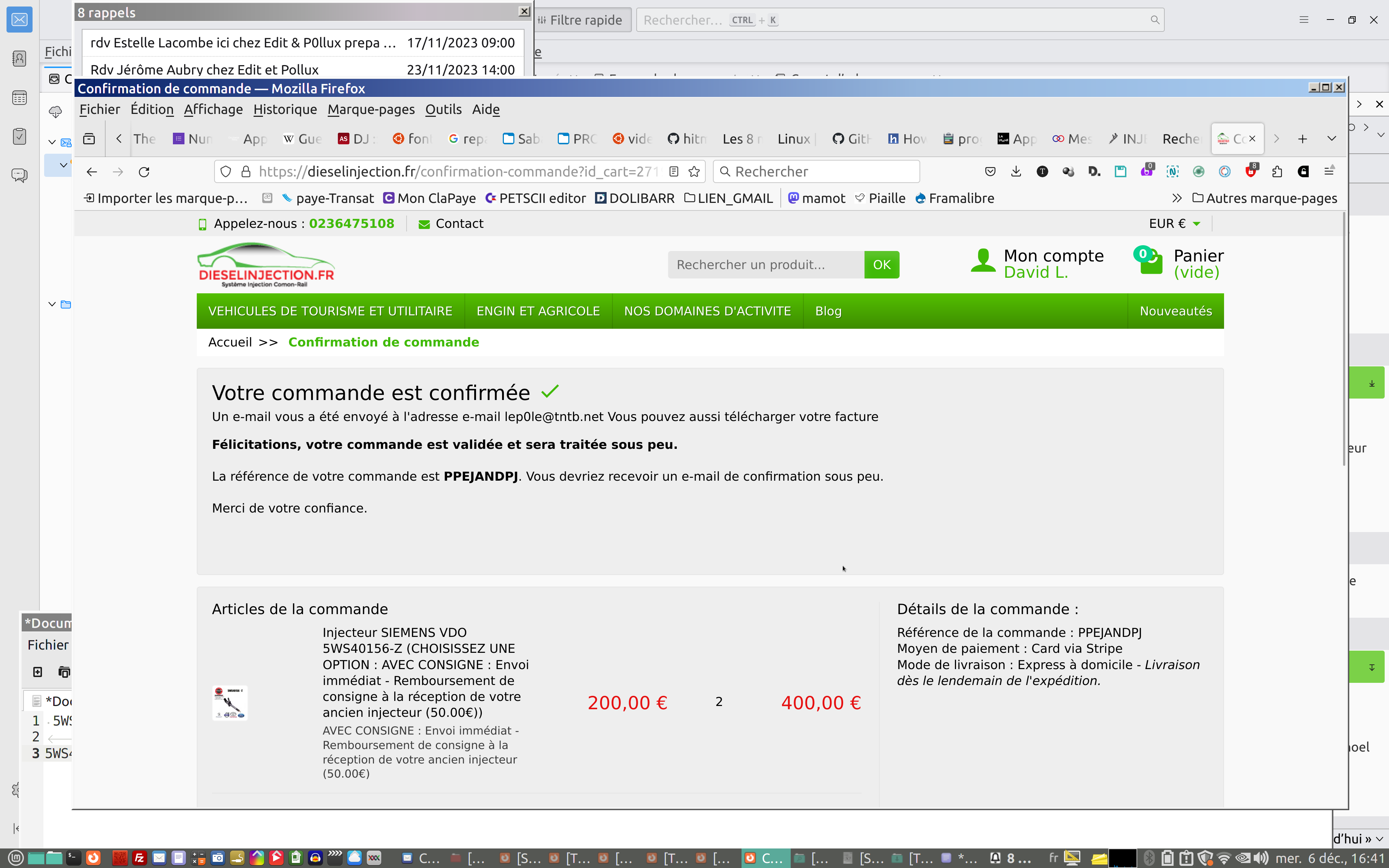Screen dimensions: 1389x868
Task: Open the Firefox View icon at tab bar
Action: click(89, 139)
